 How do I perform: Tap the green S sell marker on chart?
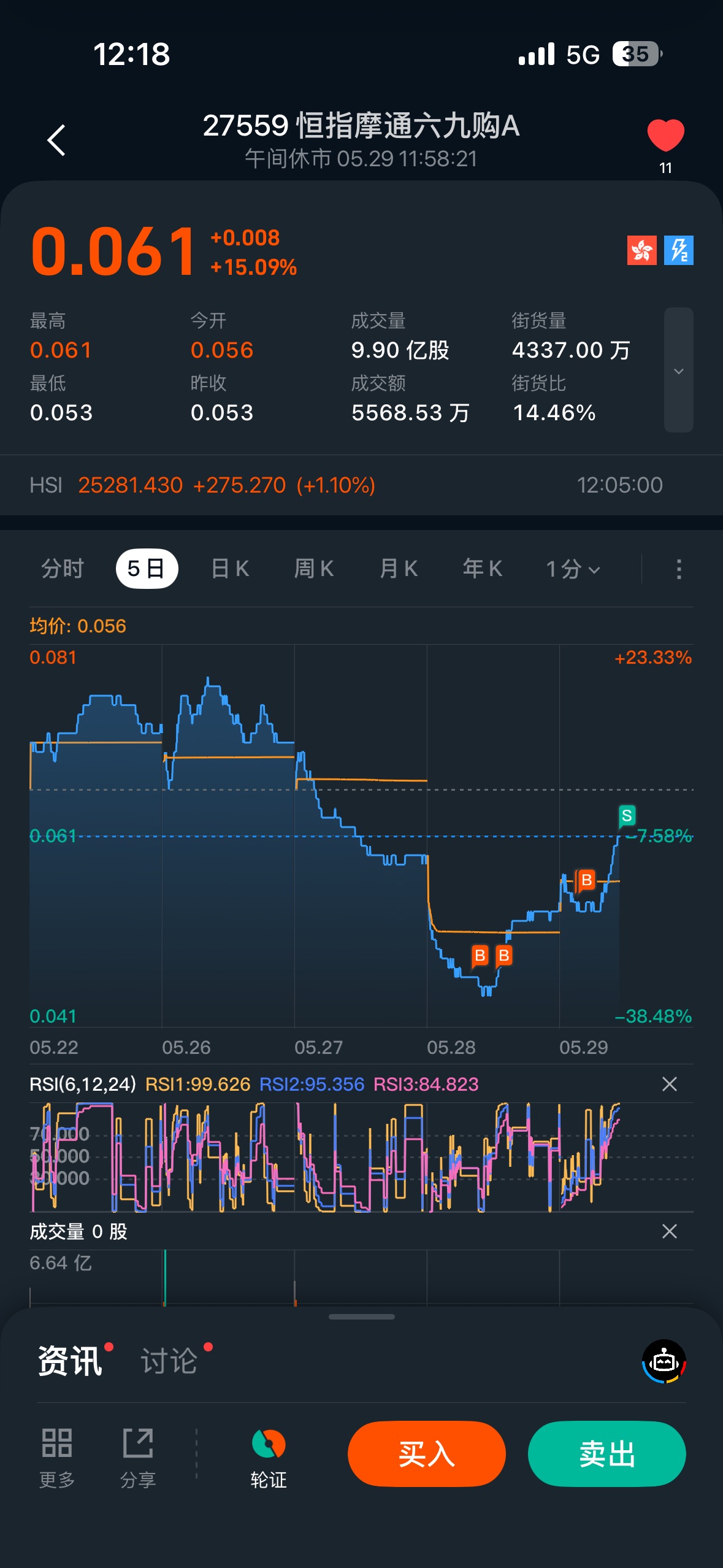[x=626, y=816]
